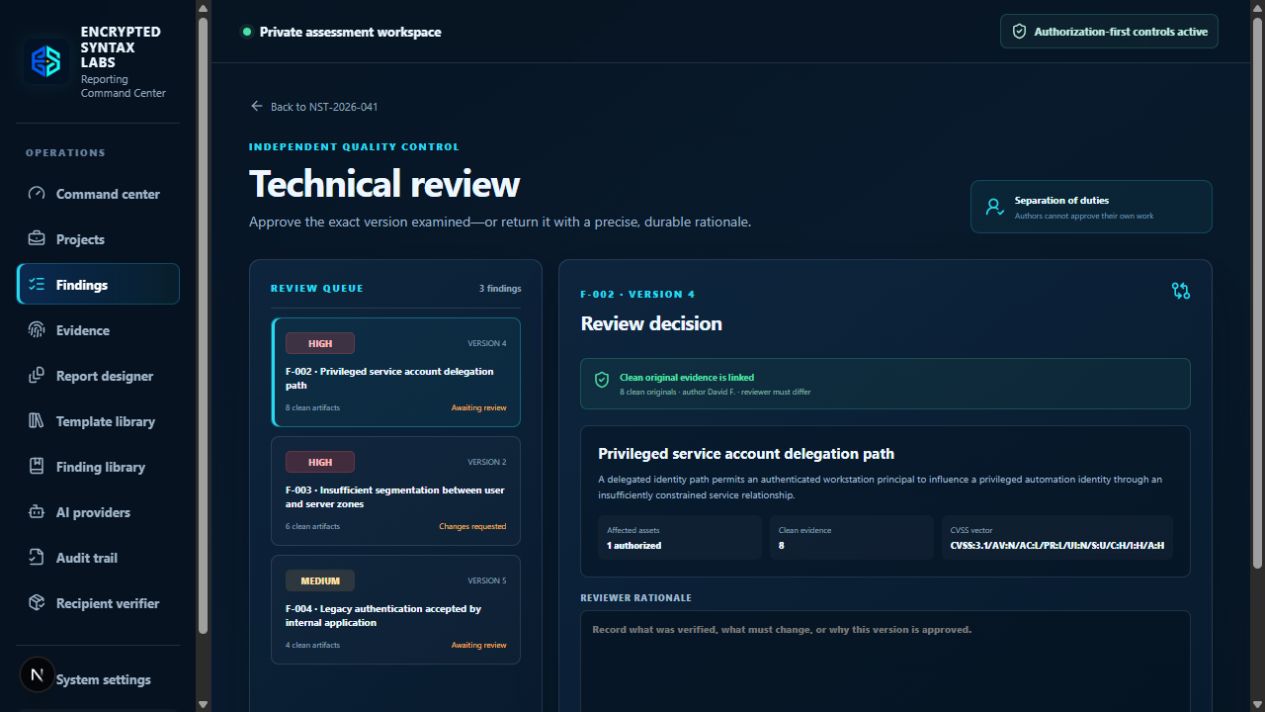The width and height of the screenshot is (1265, 712).
Task: Open Report designer in navigation
Action: click(x=98, y=376)
